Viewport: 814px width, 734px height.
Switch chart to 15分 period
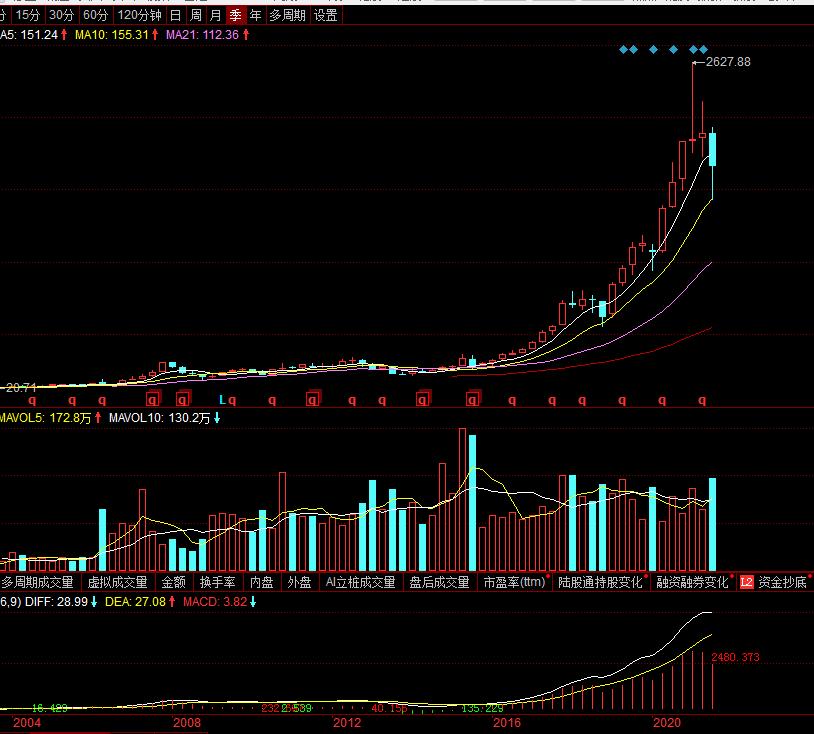coord(28,16)
